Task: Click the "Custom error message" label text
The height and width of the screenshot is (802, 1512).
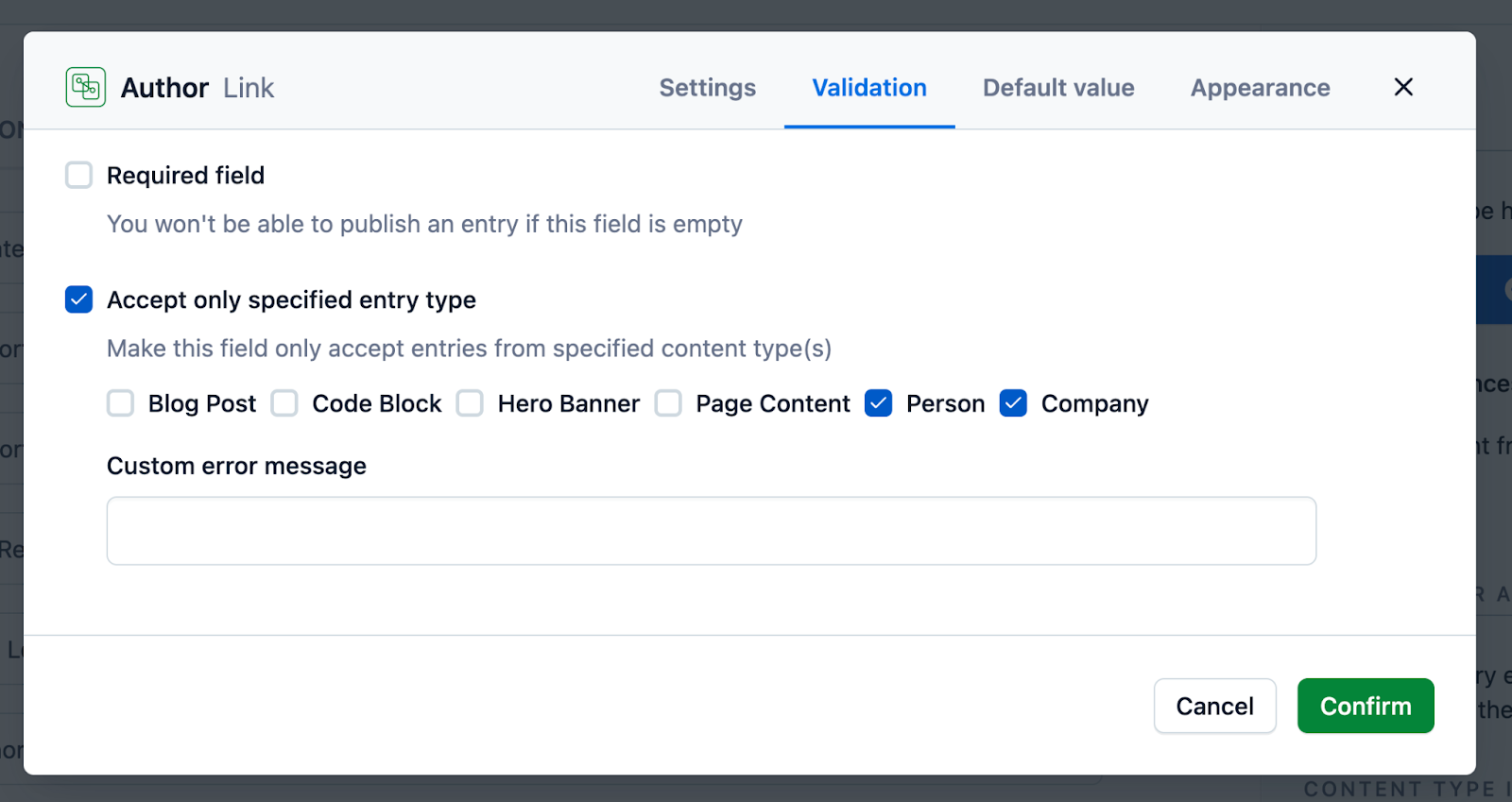Action: (x=236, y=467)
